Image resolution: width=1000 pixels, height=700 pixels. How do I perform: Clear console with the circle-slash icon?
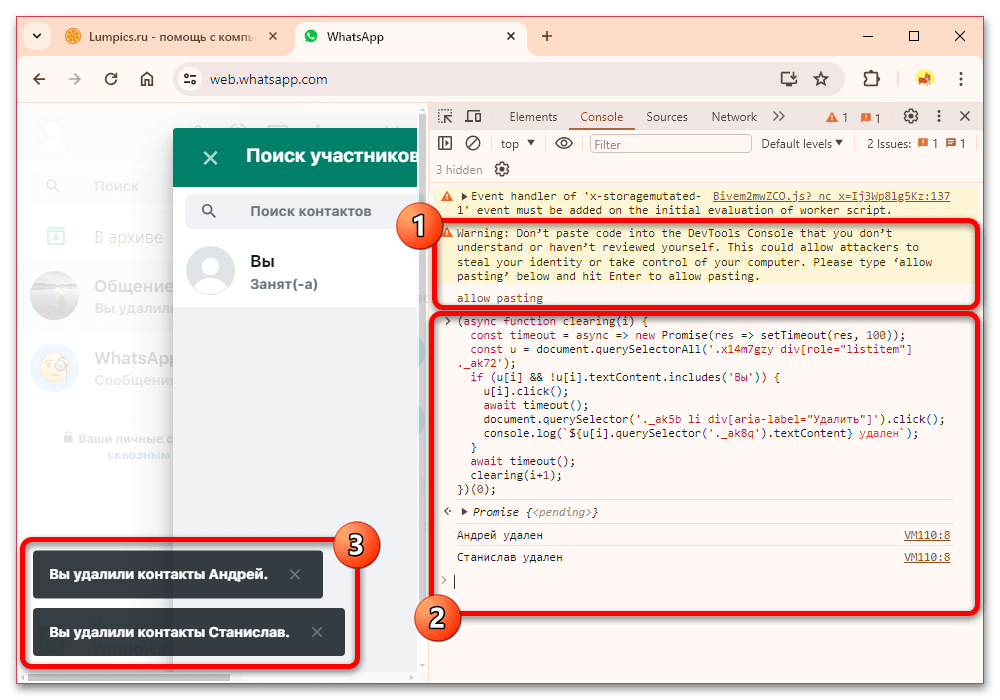coord(473,143)
